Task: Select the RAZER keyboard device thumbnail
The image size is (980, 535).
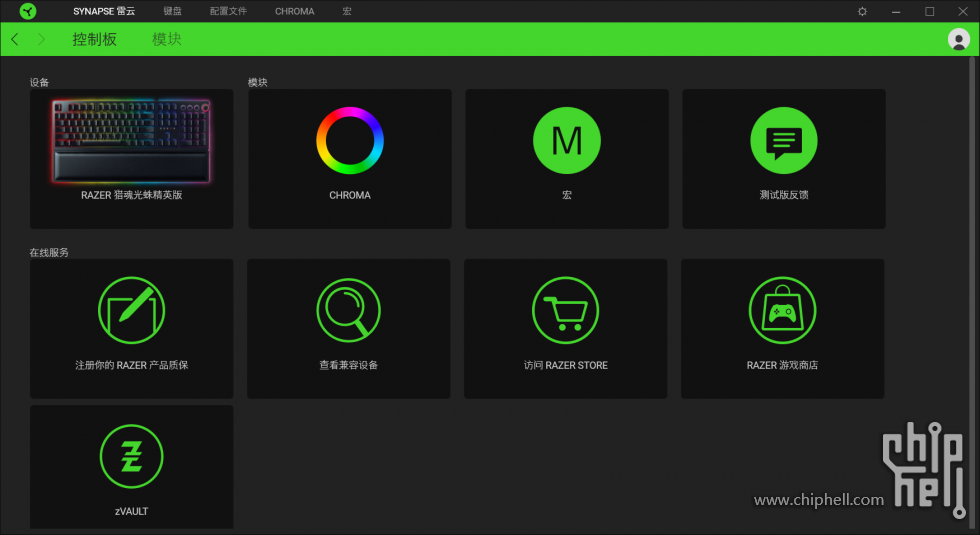Action: (131, 141)
